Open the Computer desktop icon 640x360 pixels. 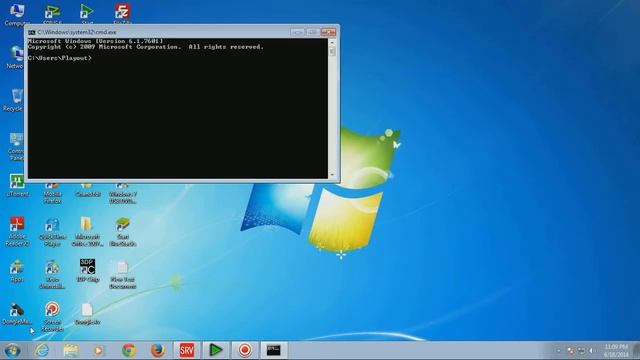pos(16,14)
